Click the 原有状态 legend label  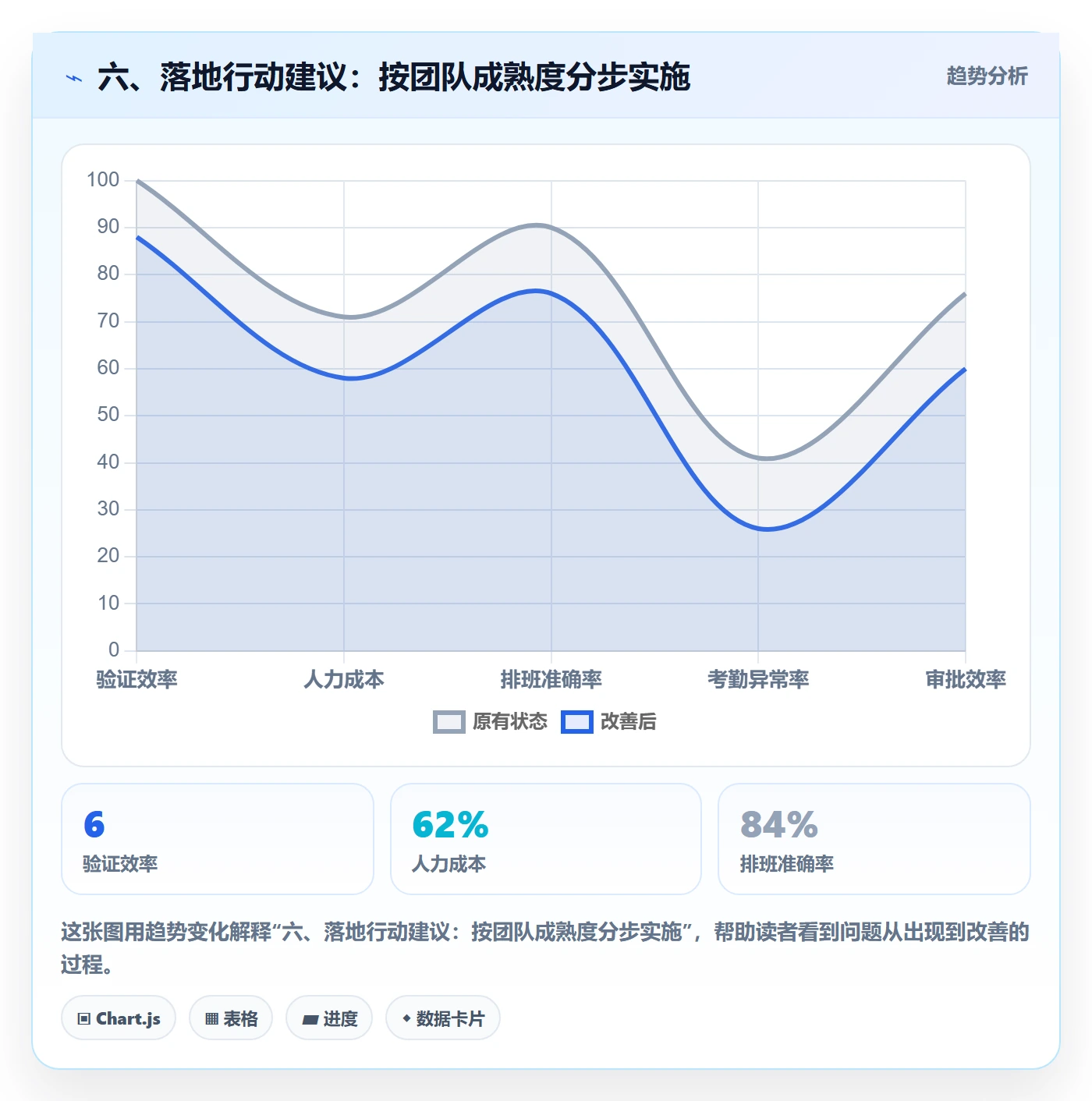coord(510,722)
